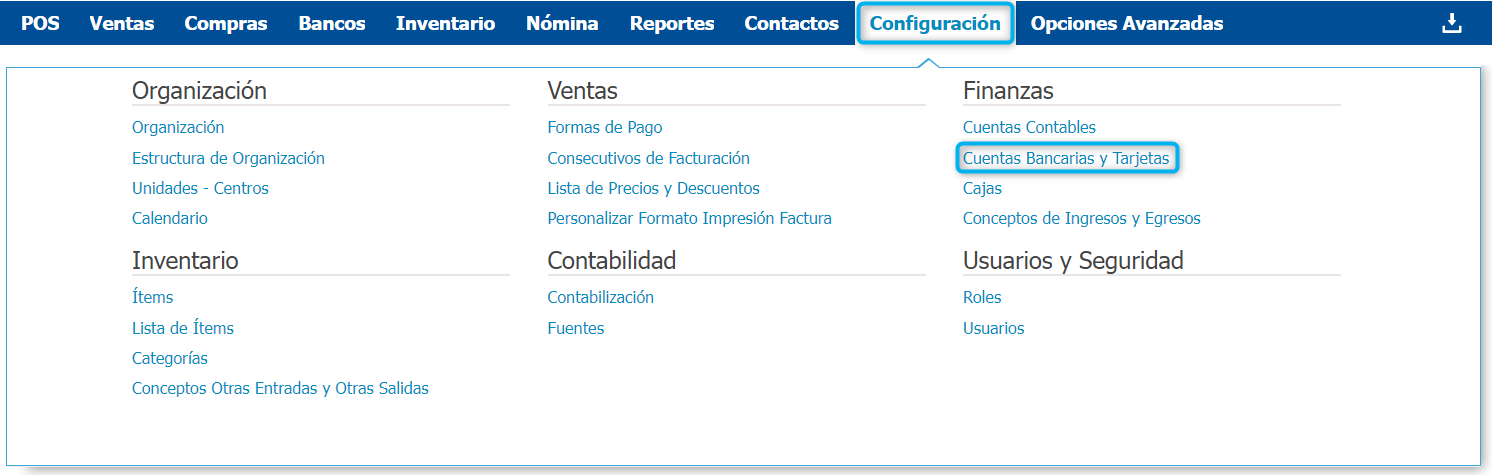Select Formas de Pago link

point(604,127)
